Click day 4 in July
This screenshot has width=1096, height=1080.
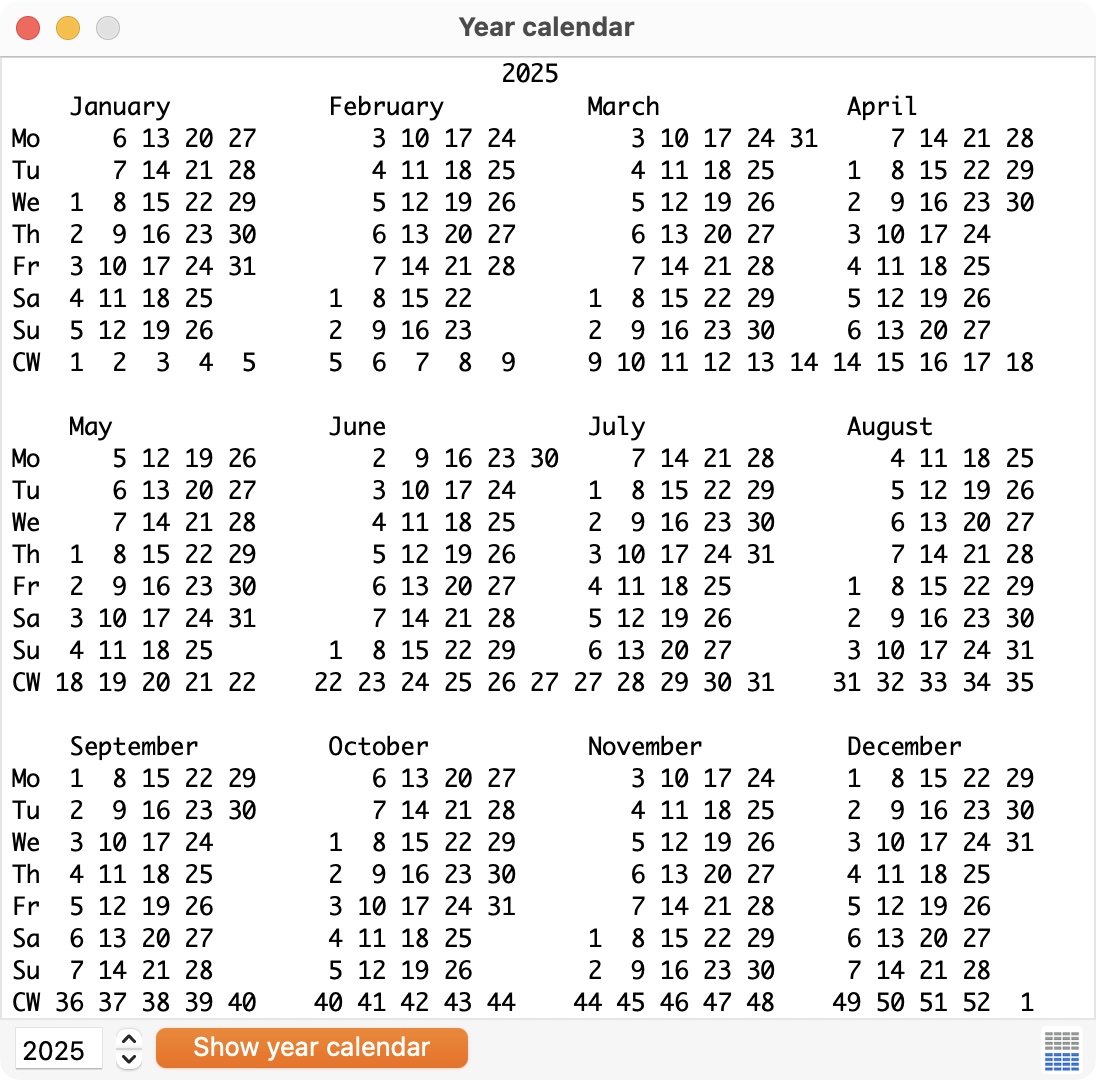point(594,586)
